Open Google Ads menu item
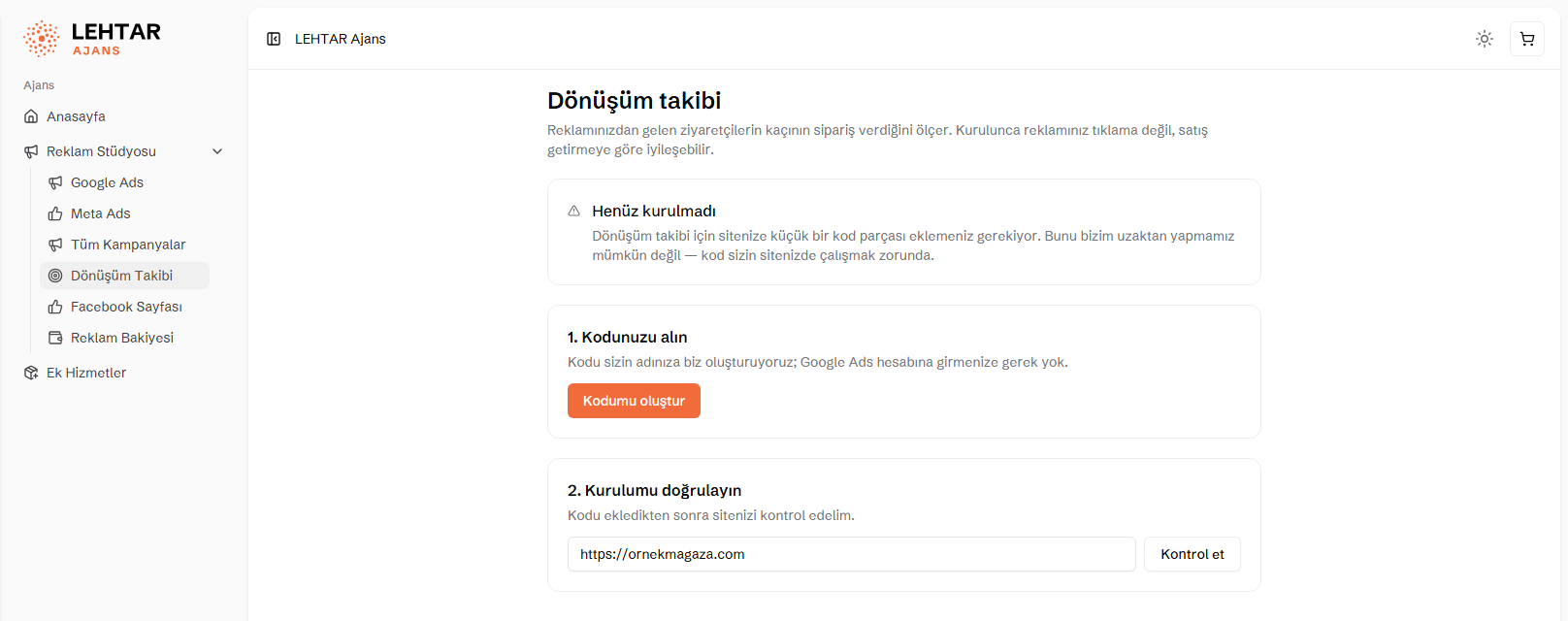Screen dimensions: 1568x621 coord(124,182)
